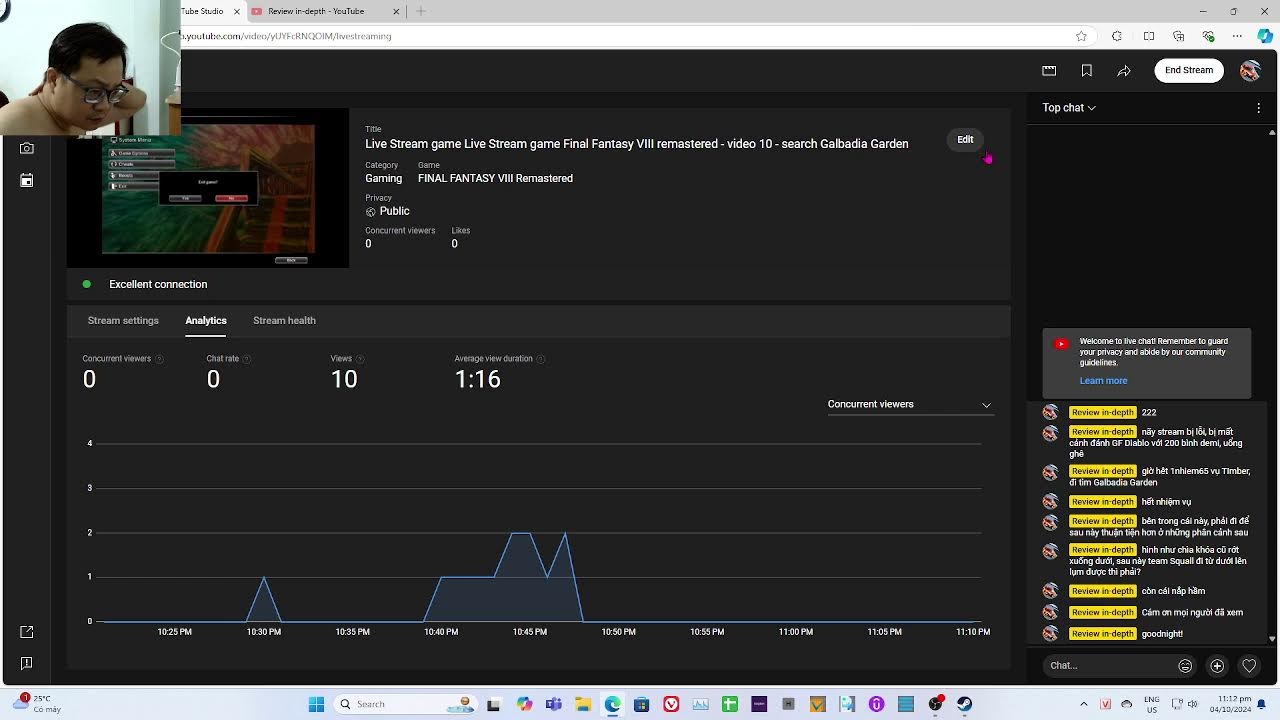The height and width of the screenshot is (720, 1280).
Task: Click the 'goodnight!' chat message
Action: tap(1162, 634)
